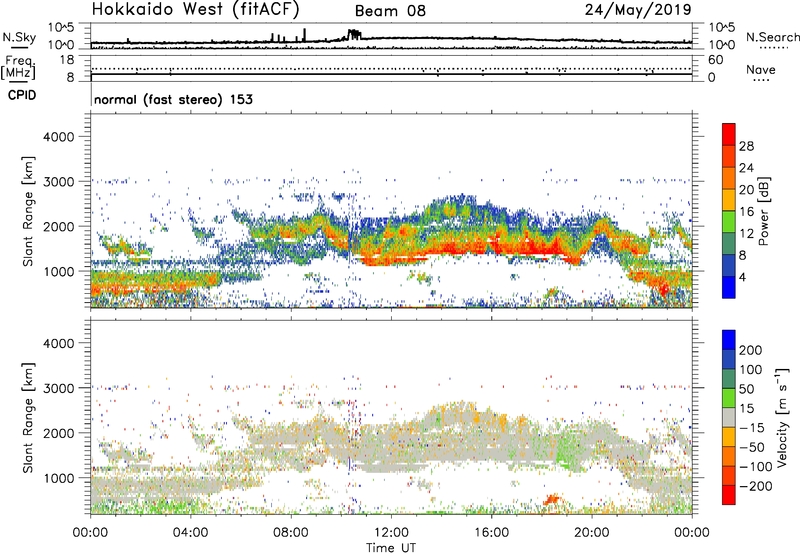This screenshot has height=554, width=800.
Task: Click the red top segment of power colorbar
Action: point(729,134)
